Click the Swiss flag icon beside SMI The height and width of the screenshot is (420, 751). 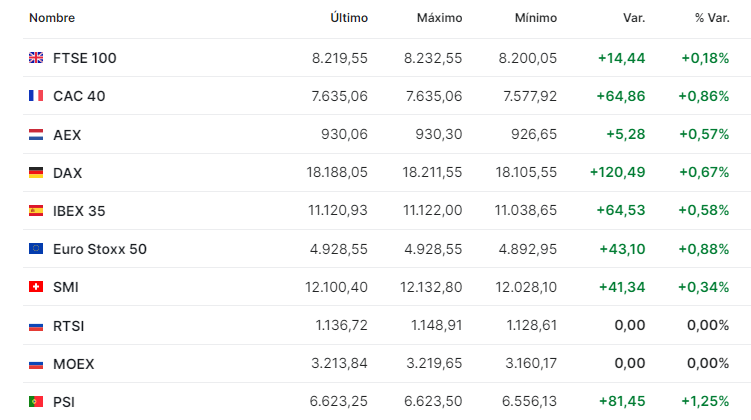36,287
